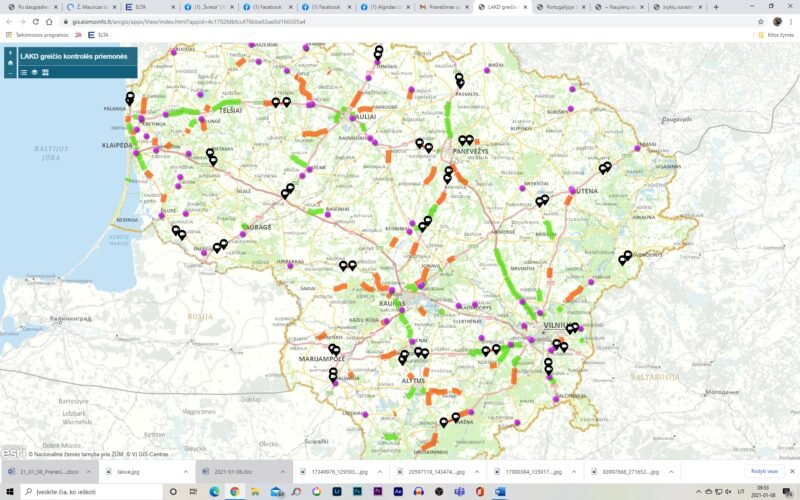Image resolution: width=800 pixels, height=500 pixels.
Task: Expand options for the 17990384 jpg download
Action: [573, 472]
